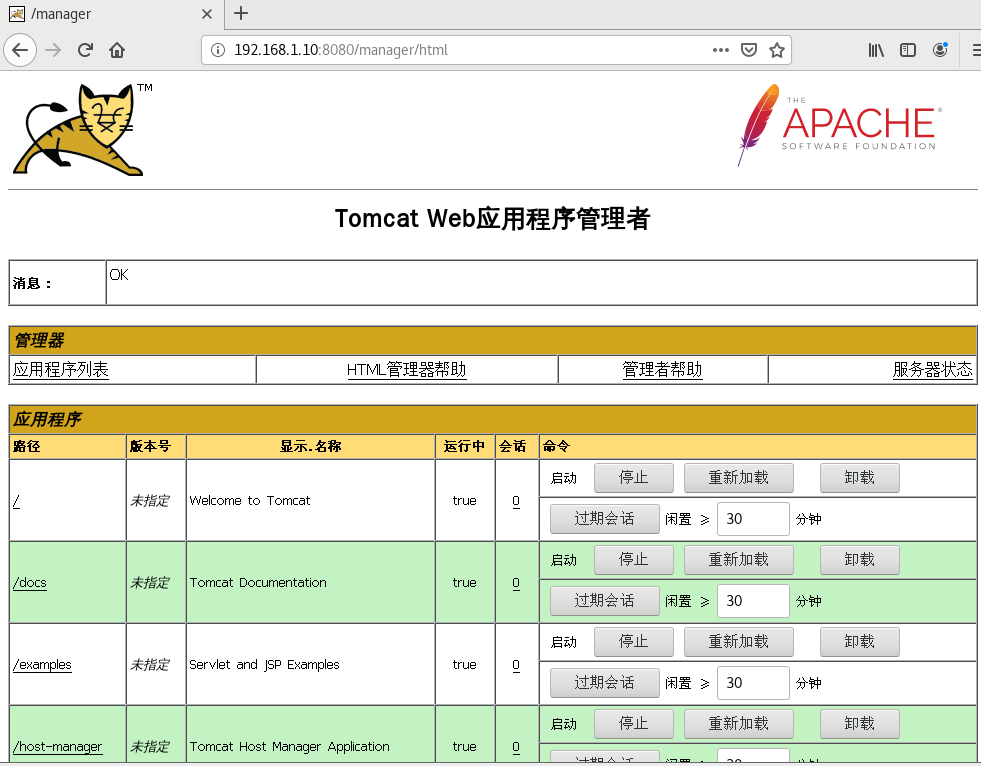Click session count 0 for /host-manager
Image resolution: width=981 pixels, height=766 pixels.
click(x=516, y=747)
